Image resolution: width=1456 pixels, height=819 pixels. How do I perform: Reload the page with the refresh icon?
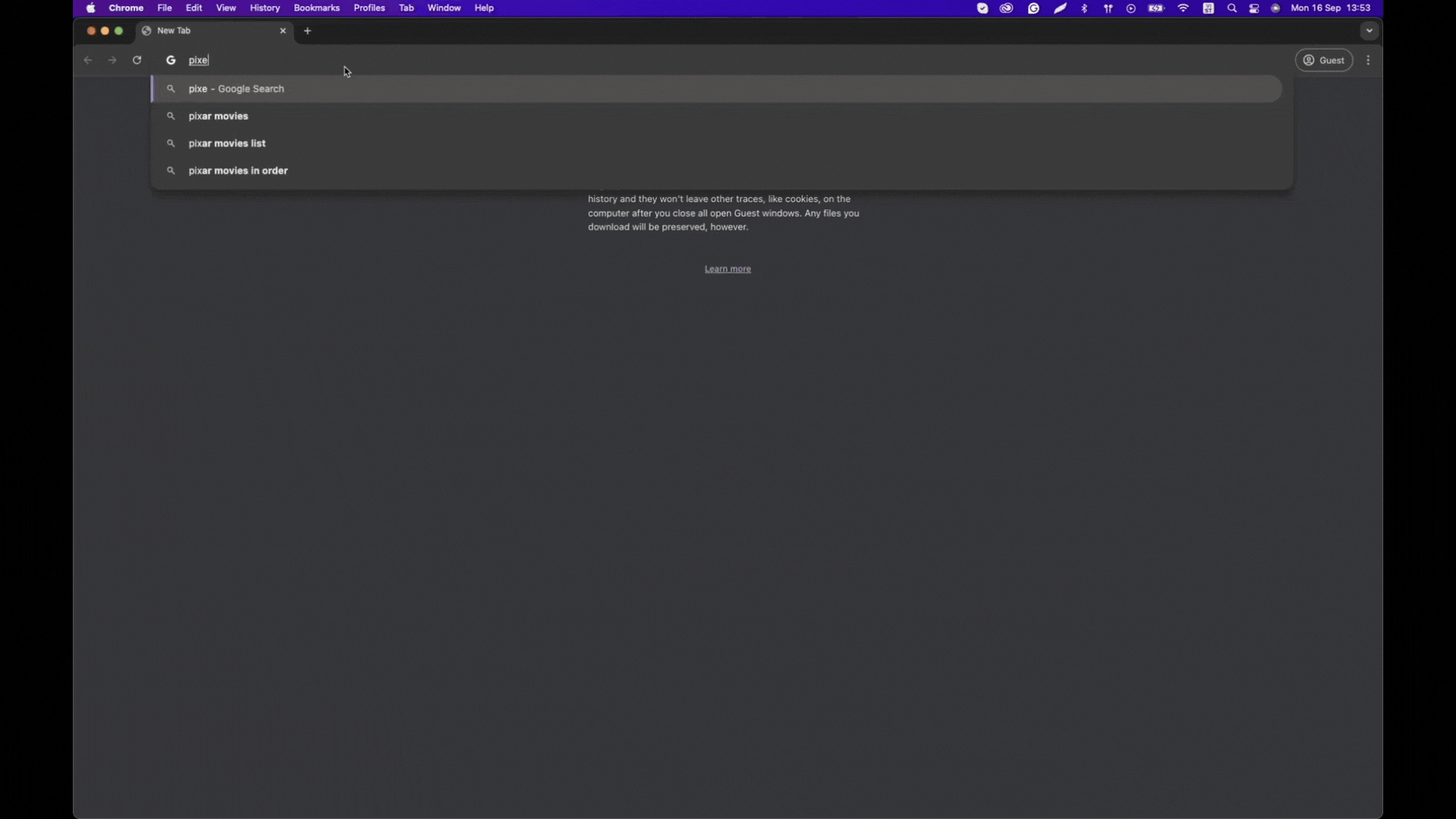[137, 60]
